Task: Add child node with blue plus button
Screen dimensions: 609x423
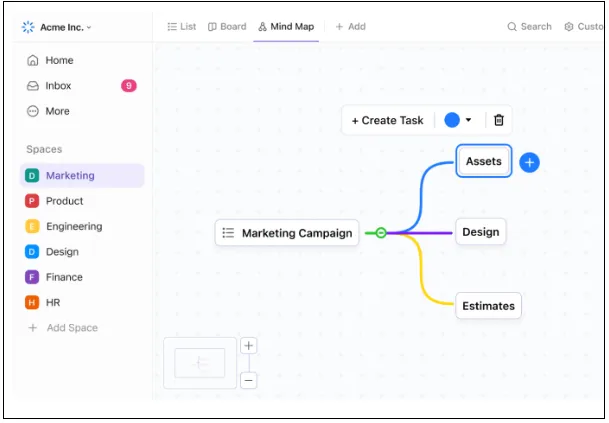Action: pyautogui.click(x=529, y=162)
